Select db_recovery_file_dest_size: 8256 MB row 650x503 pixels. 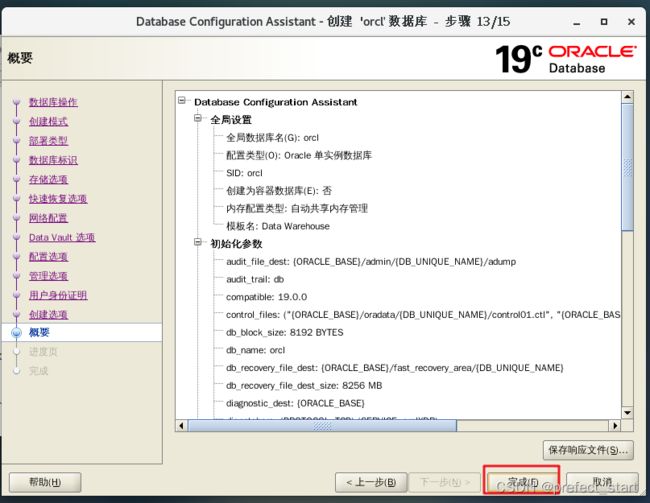click(304, 386)
